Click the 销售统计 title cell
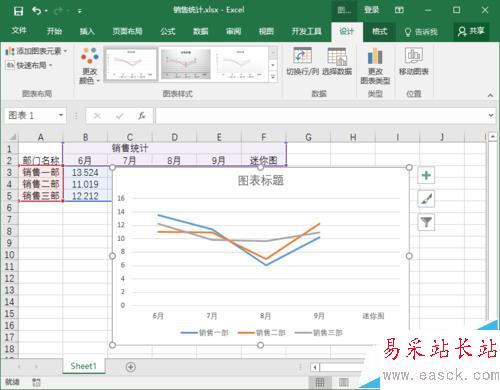This screenshot has height=390, width=500. tap(130, 148)
